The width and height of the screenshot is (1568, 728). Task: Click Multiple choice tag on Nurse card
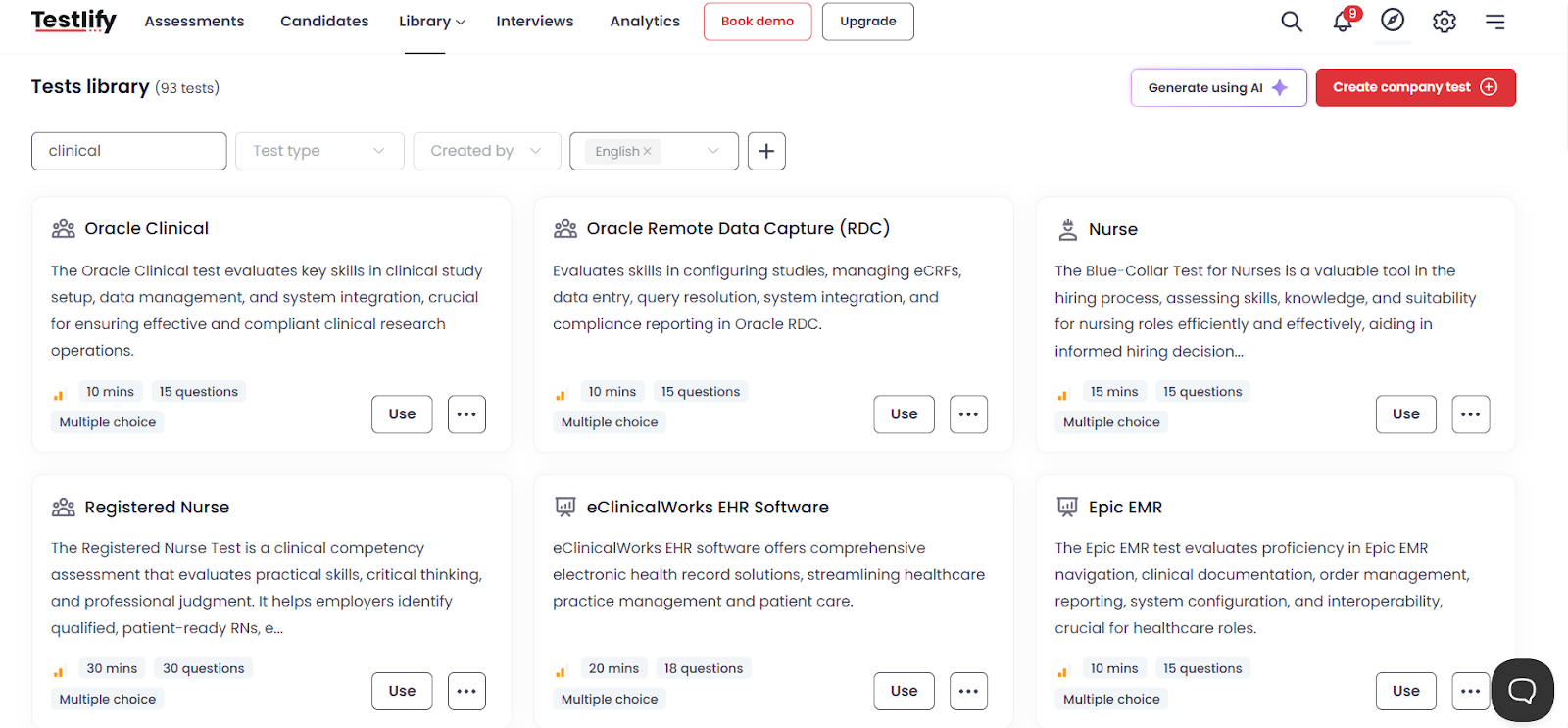[x=1111, y=422]
